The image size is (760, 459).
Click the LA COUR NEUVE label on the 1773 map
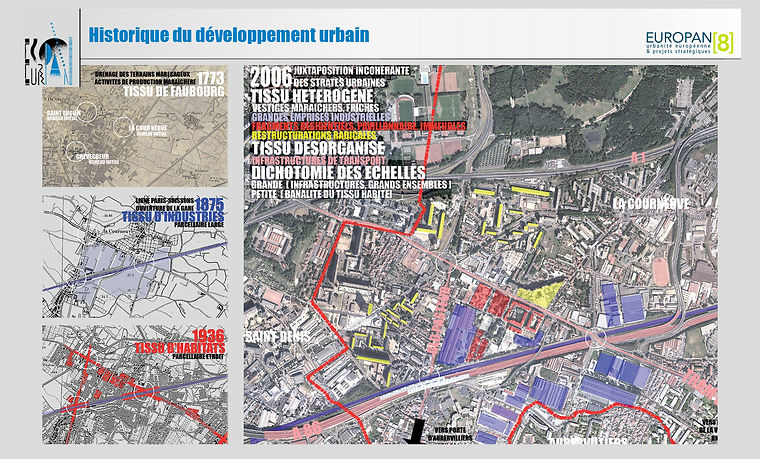pyautogui.click(x=147, y=128)
